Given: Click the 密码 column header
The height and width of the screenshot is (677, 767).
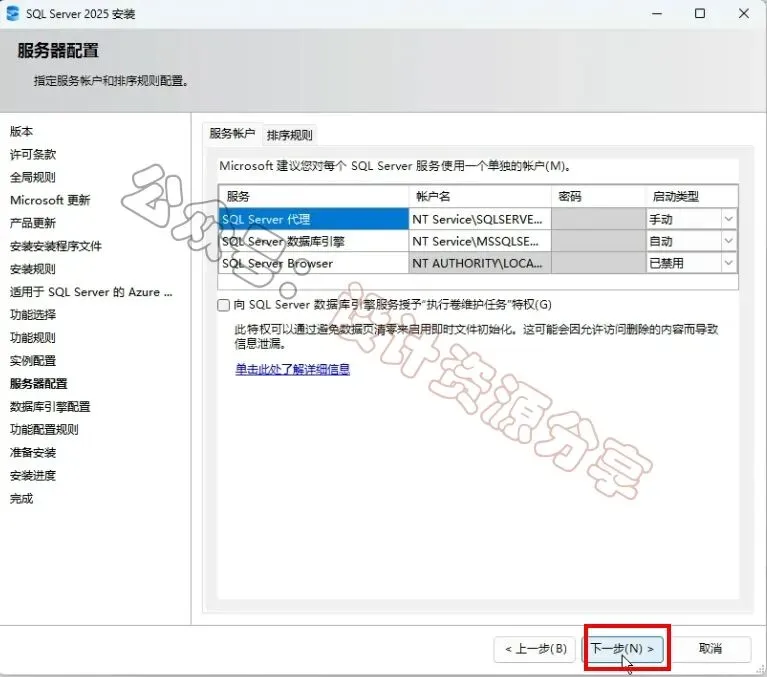Looking at the screenshot, I should [598, 196].
